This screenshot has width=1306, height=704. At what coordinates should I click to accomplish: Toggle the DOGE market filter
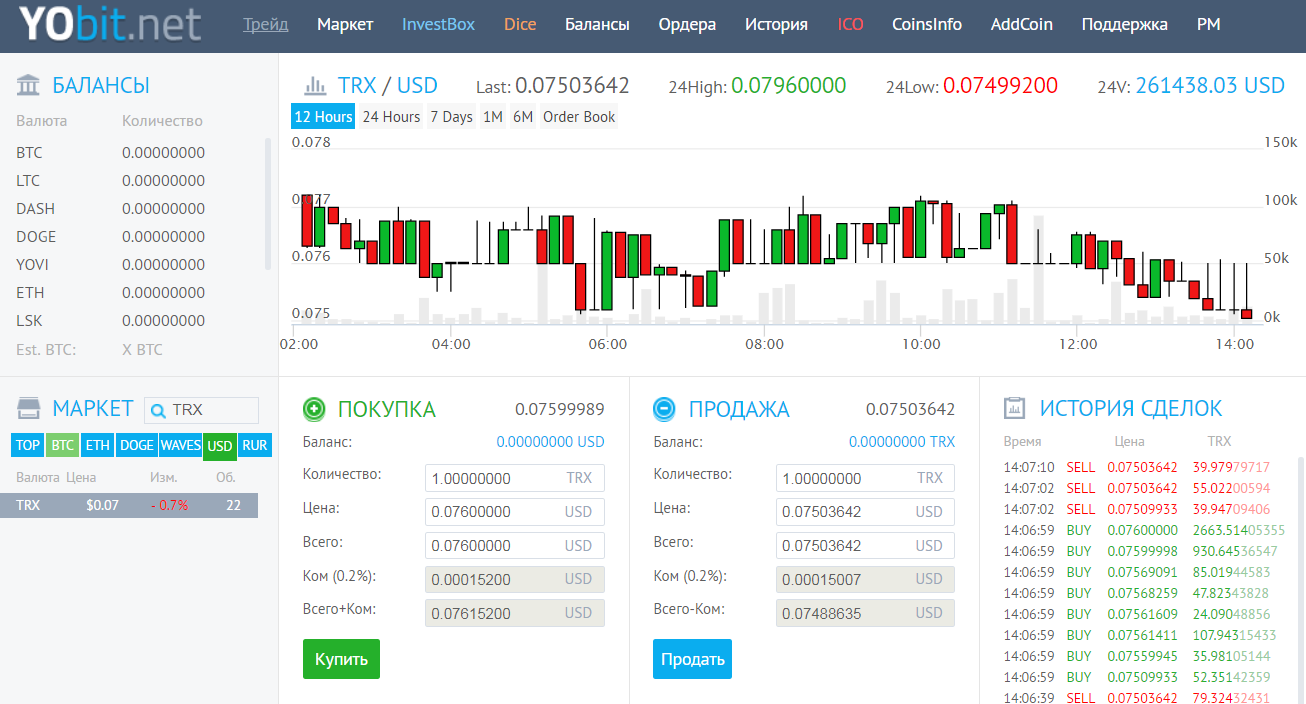pos(136,445)
